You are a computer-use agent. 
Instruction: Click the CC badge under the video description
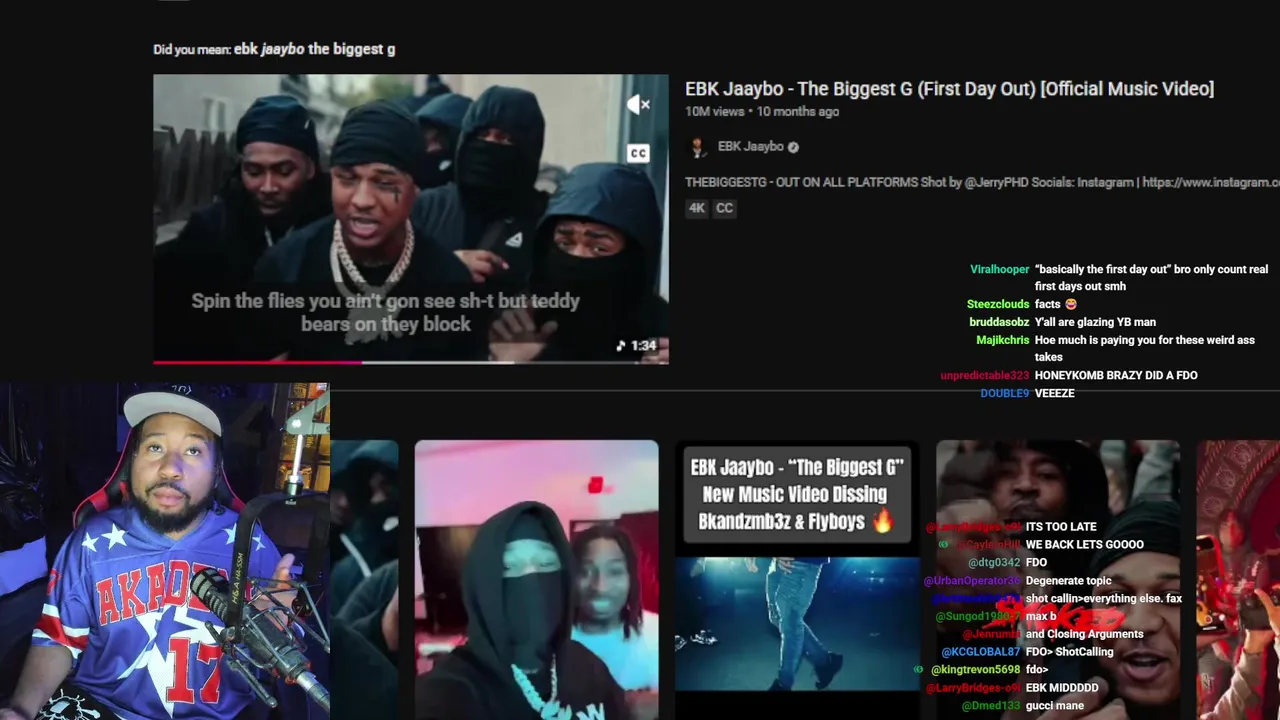point(724,208)
